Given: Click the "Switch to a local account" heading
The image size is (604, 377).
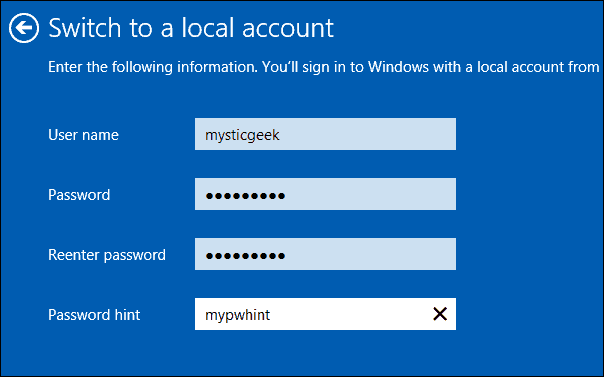Looking at the screenshot, I should pyautogui.click(x=191, y=28).
